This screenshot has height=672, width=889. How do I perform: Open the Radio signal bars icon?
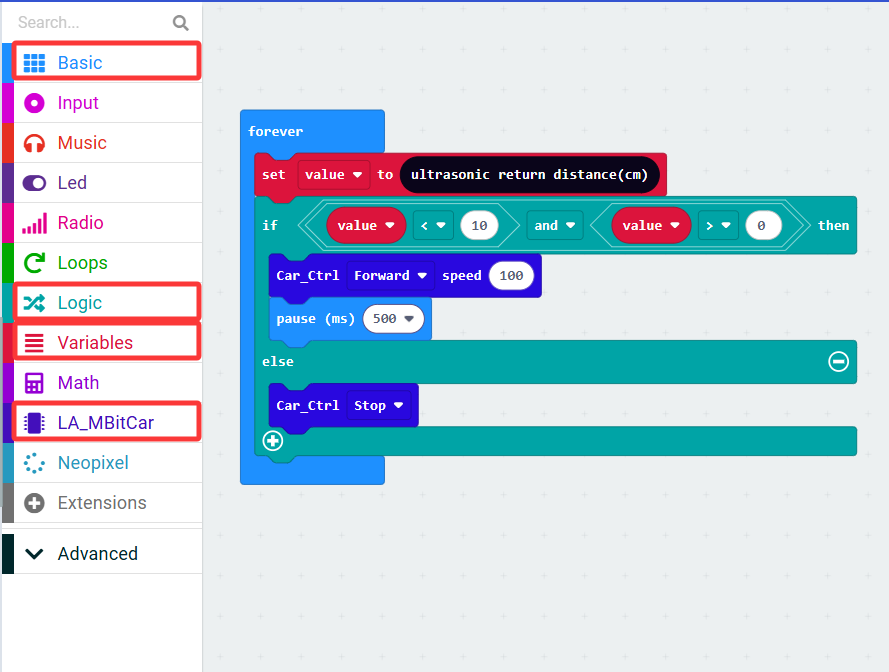point(34,223)
